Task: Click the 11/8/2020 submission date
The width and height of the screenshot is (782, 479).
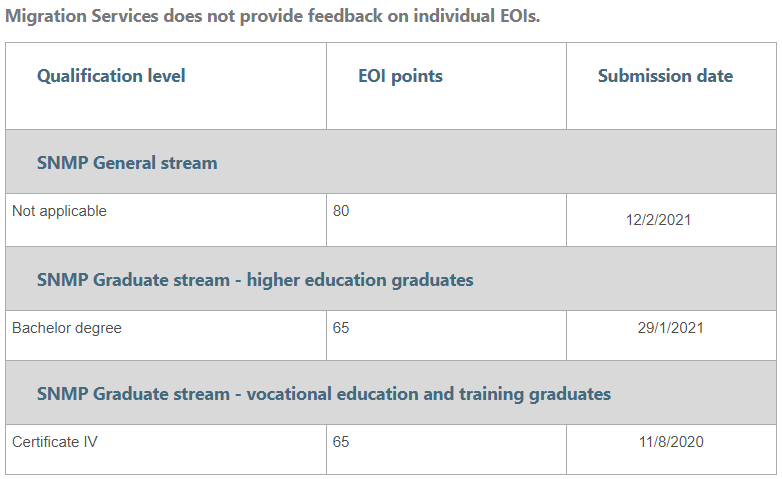Action: [x=671, y=442]
